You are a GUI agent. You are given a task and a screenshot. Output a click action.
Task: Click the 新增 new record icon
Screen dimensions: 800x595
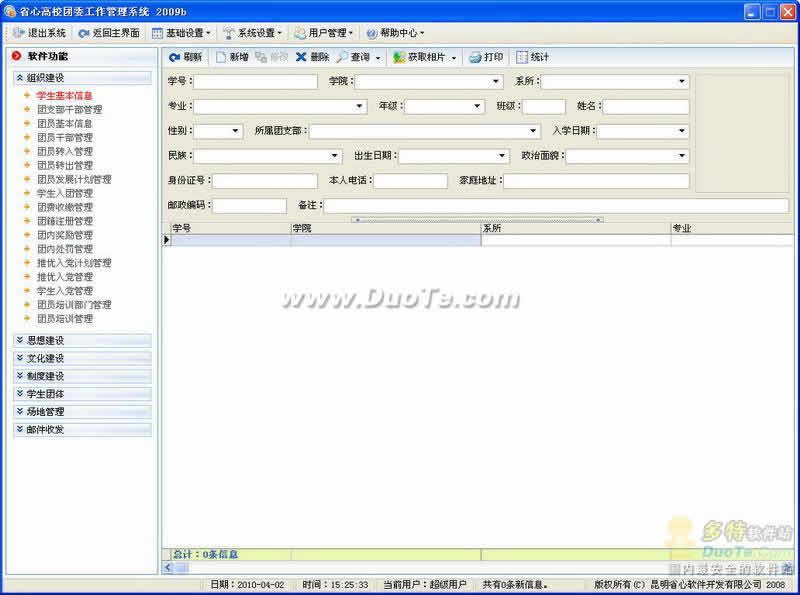(222, 58)
